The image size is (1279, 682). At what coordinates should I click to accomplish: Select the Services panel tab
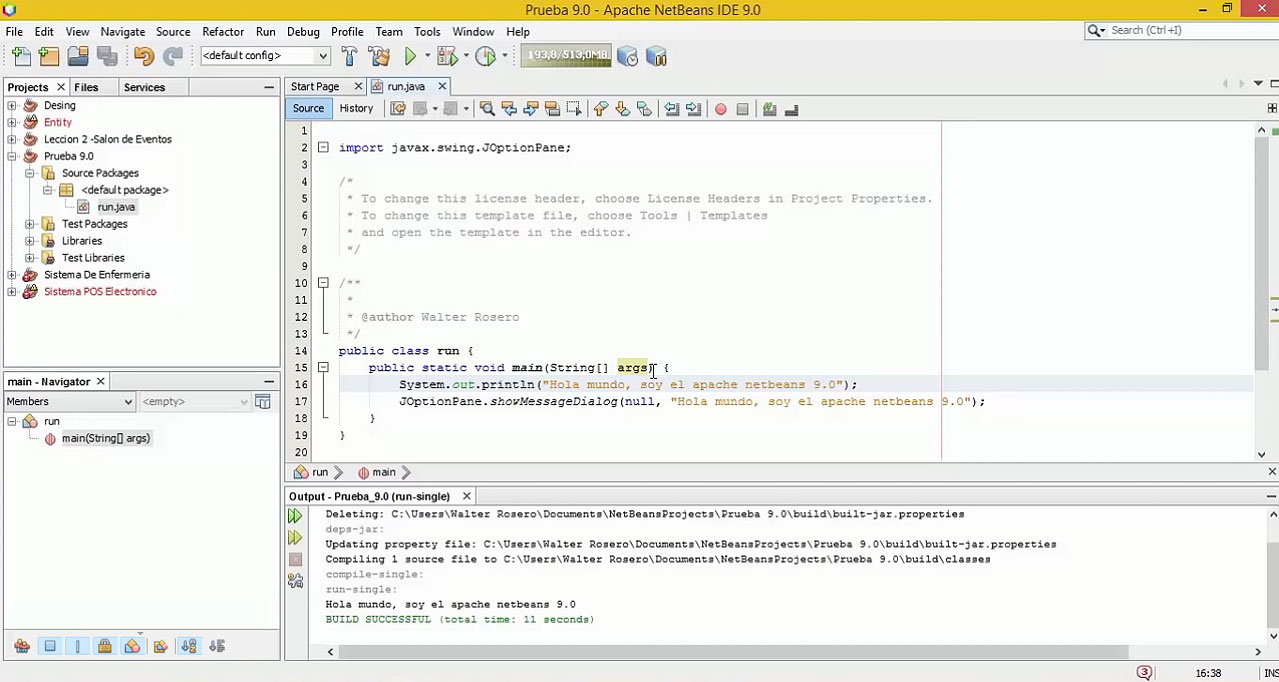(x=144, y=87)
